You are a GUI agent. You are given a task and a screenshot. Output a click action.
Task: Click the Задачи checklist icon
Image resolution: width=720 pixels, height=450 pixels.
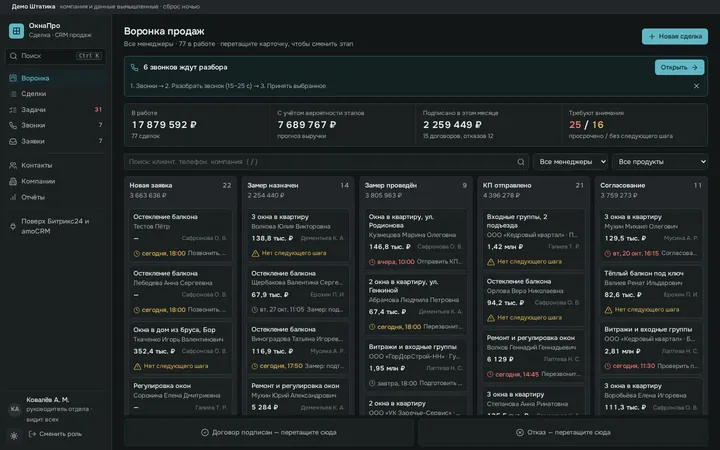[13, 110]
